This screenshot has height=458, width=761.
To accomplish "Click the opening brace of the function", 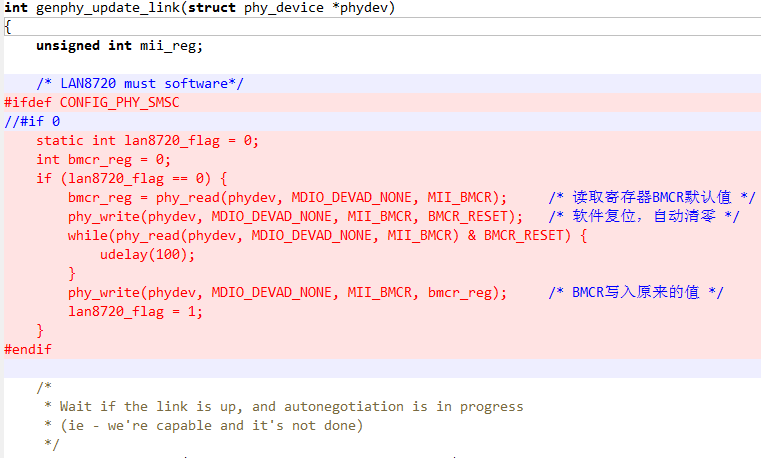I will pyautogui.click(x=7, y=27).
